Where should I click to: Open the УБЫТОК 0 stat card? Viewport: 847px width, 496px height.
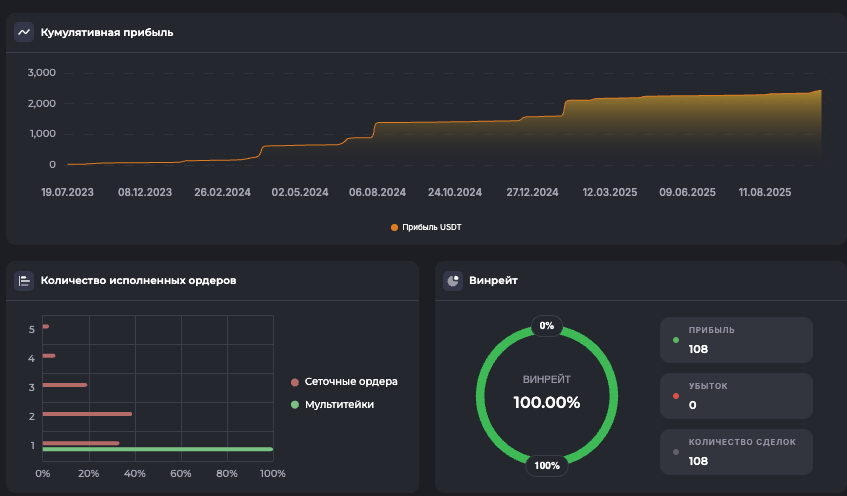click(x=736, y=395)
